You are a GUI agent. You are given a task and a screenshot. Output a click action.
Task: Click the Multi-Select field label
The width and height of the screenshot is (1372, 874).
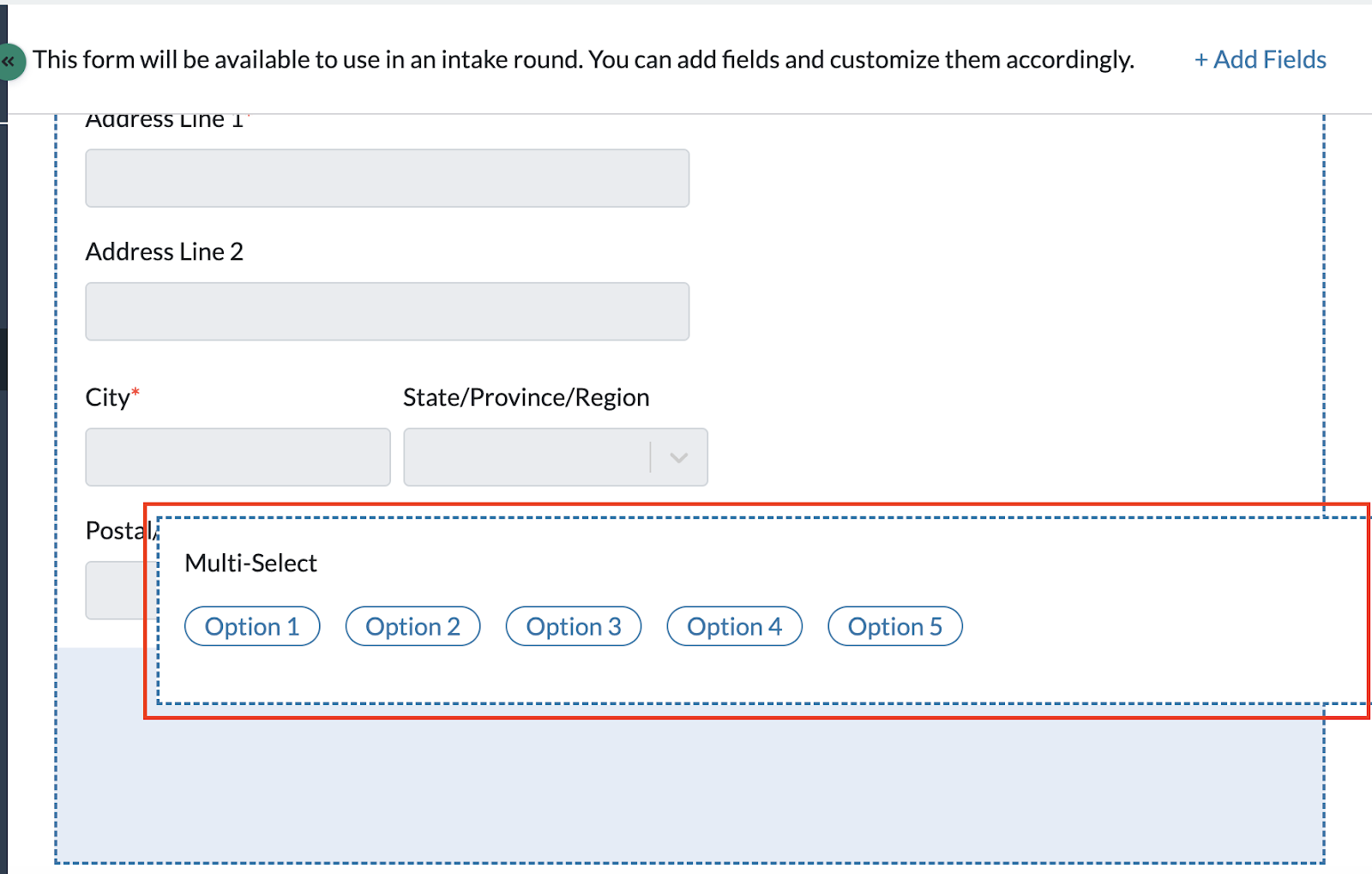pyautogui.click(x=250, y=562)
